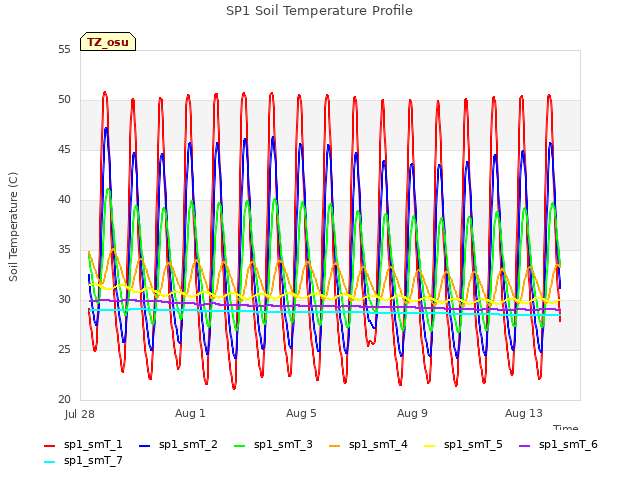Click the Aug 1 x-axis label
Viewport: 640px width, 480px height.
[x=190, y=413]
